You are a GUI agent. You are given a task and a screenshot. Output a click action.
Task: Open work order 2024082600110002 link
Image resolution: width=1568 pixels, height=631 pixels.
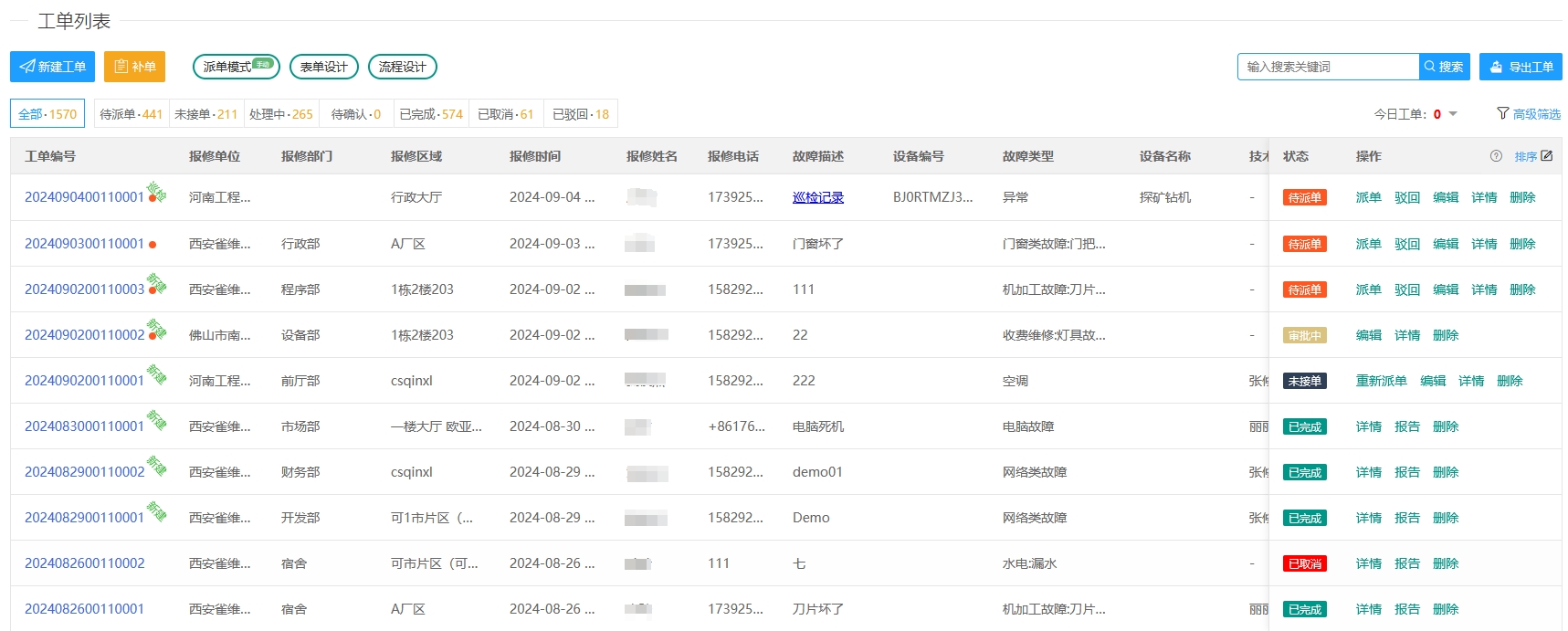click(x=84, y=563)
